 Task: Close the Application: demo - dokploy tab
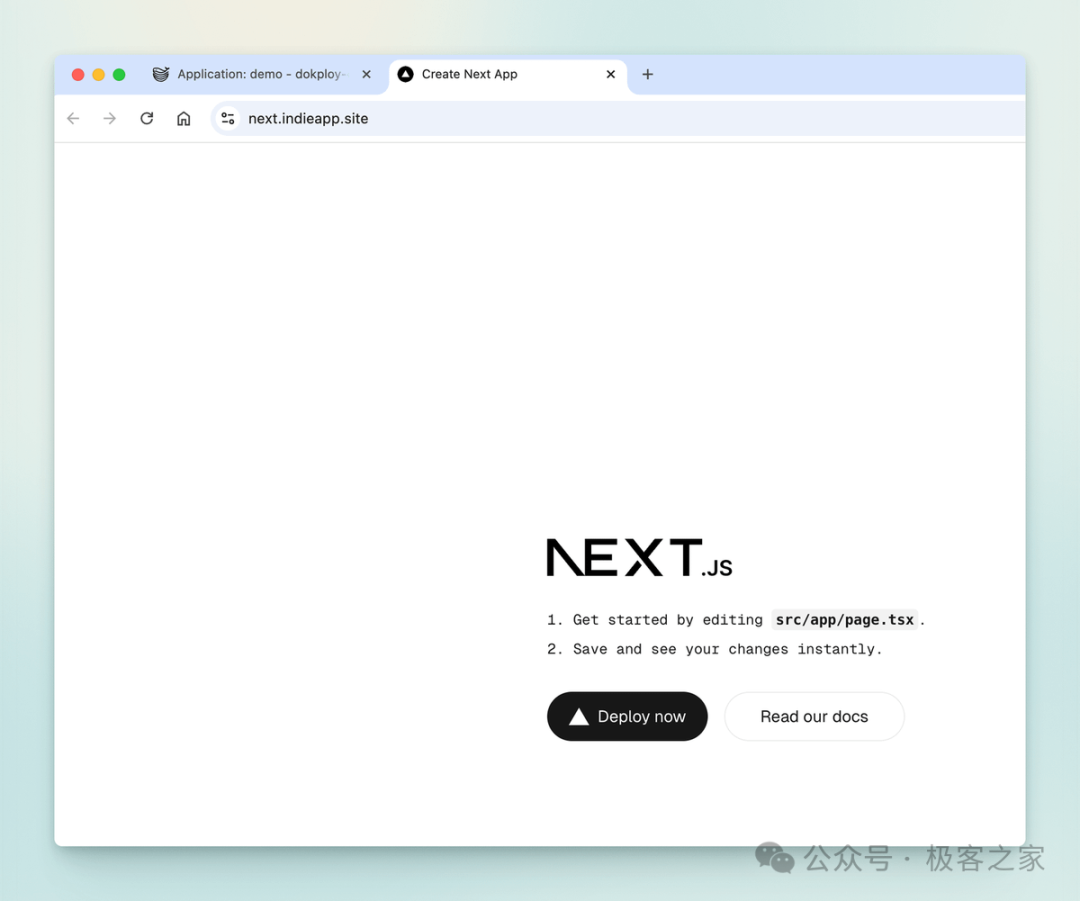pyautogui.click(x=366, y=74)
